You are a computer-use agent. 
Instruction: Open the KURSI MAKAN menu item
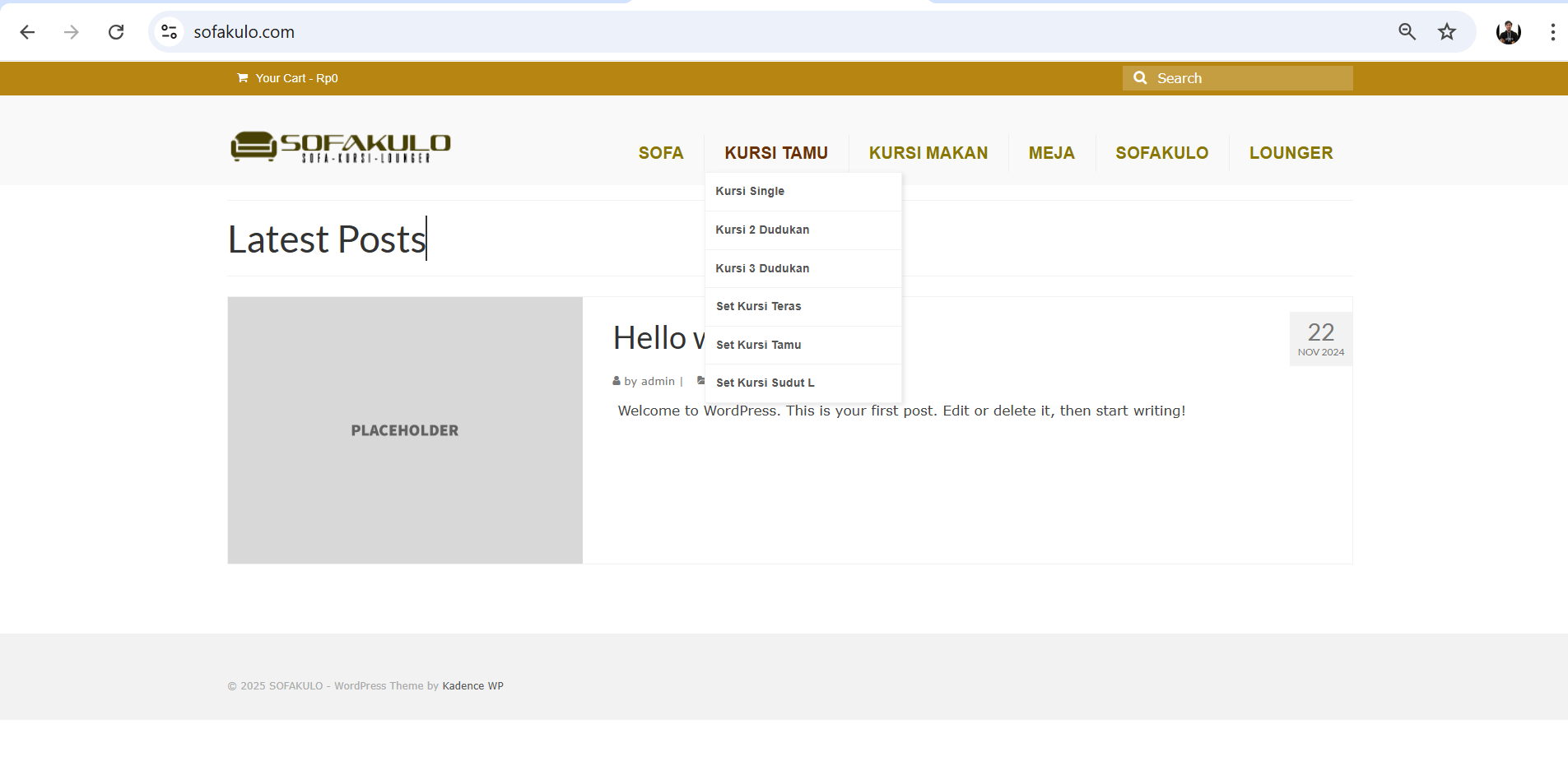tap(928, 153)
